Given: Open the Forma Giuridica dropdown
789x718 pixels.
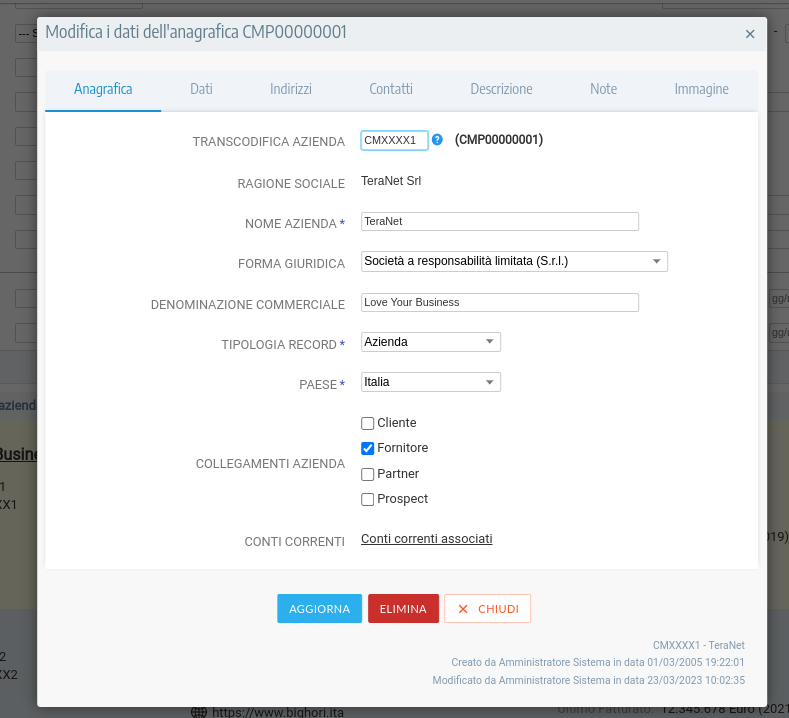Looking at the screenshot, I should [514, 262].
